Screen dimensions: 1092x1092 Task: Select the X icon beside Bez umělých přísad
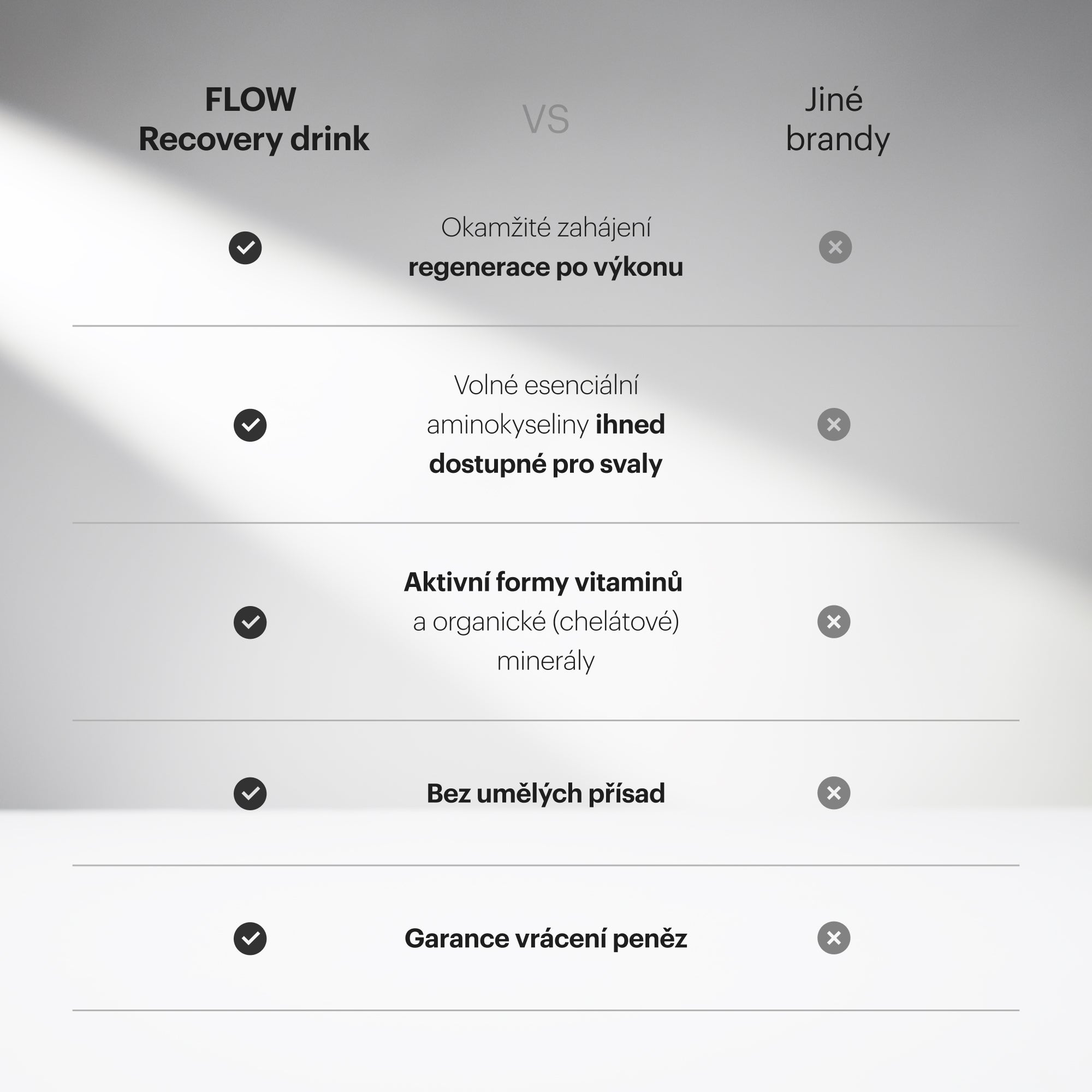(x=834, y=793)
